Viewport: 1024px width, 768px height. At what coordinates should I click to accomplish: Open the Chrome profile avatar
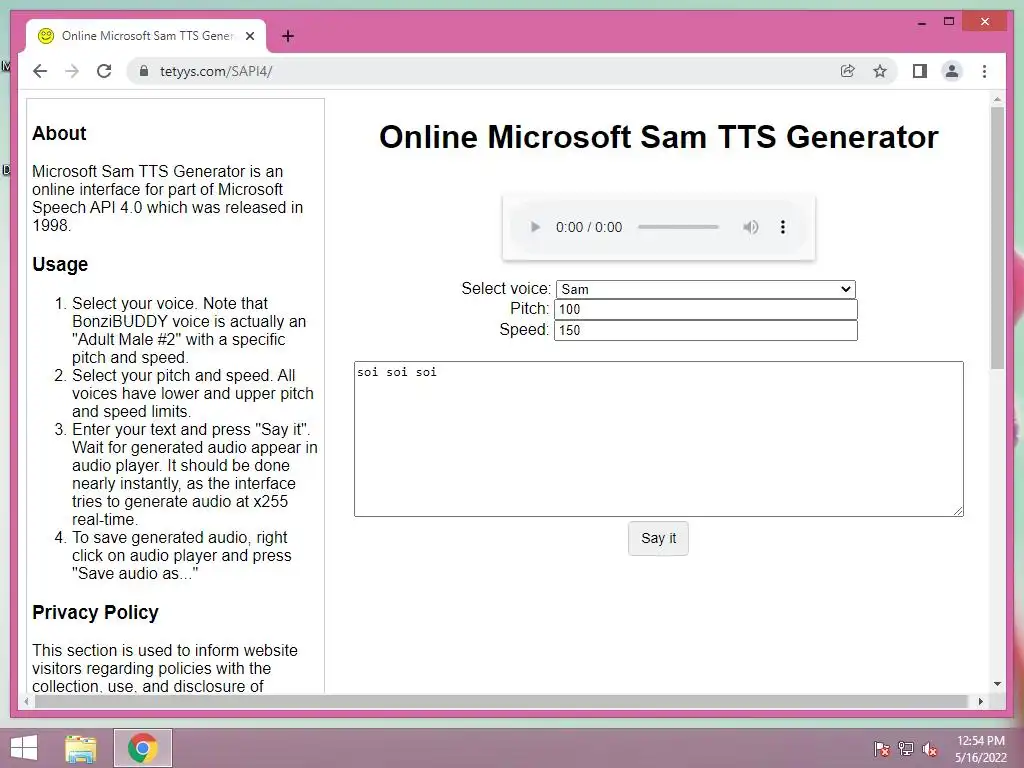point(952,71)
